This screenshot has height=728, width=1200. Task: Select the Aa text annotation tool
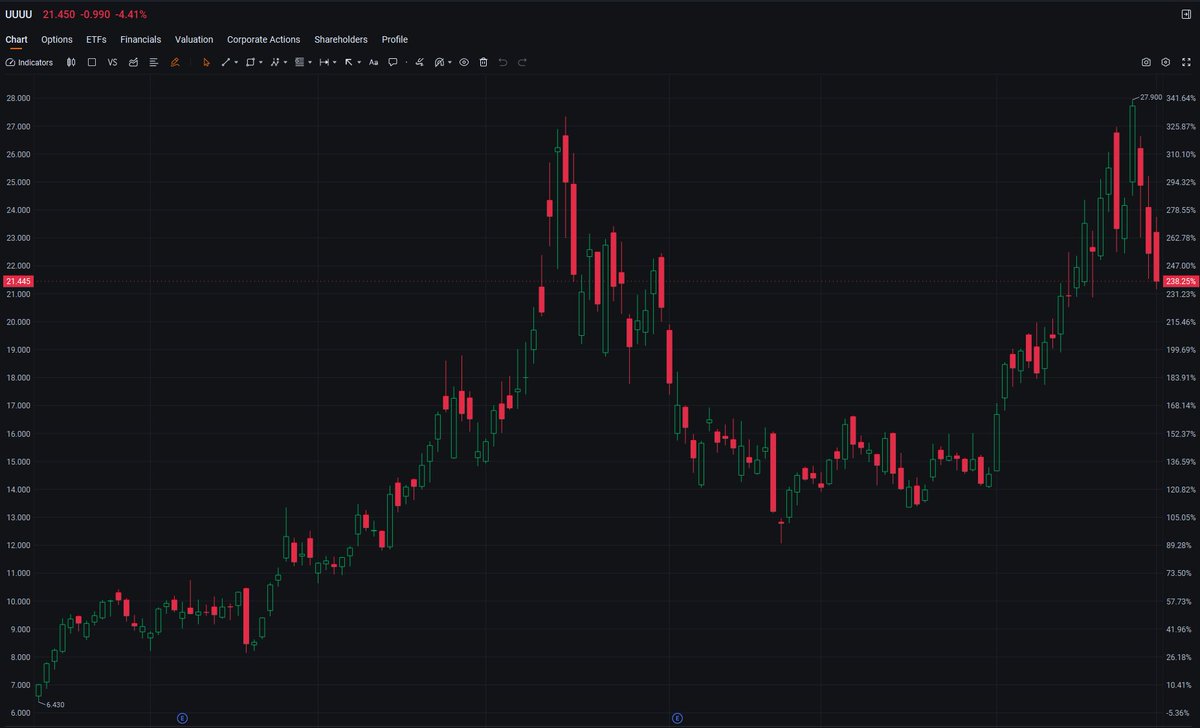pos(373,62)
